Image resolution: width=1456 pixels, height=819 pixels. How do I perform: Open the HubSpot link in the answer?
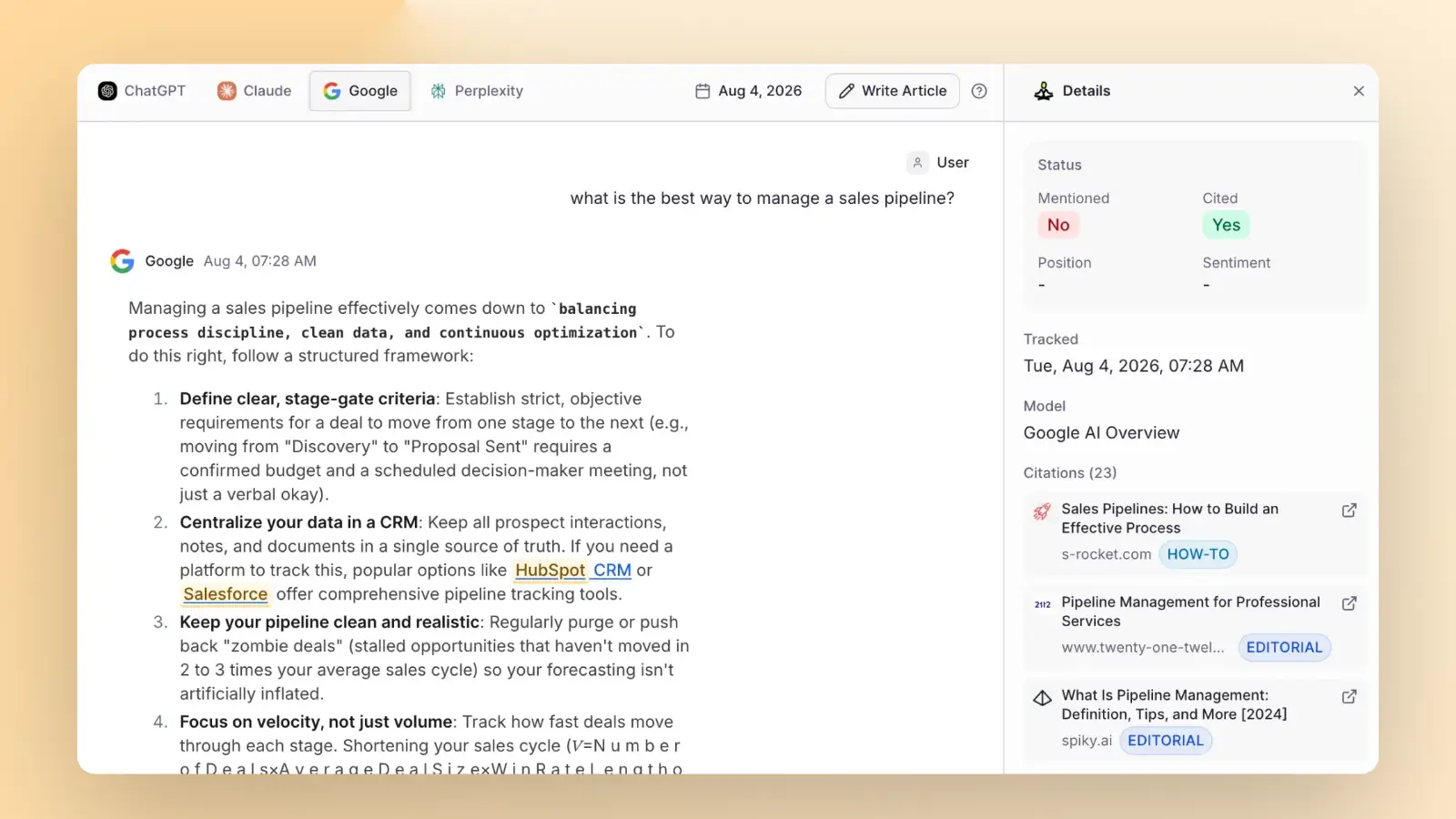click(551, 571)
